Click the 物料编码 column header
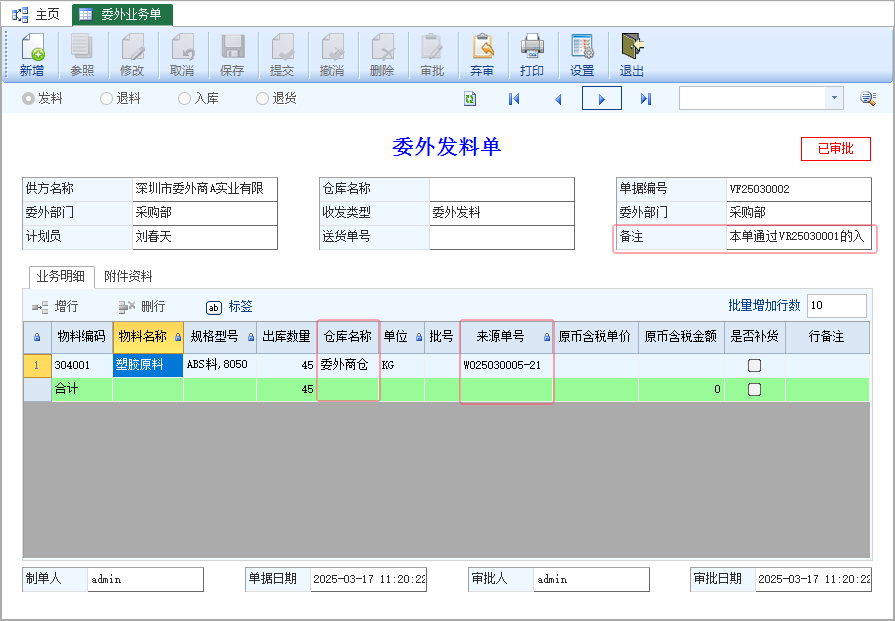This screenshot has height=621, width=895. point(82,337)
